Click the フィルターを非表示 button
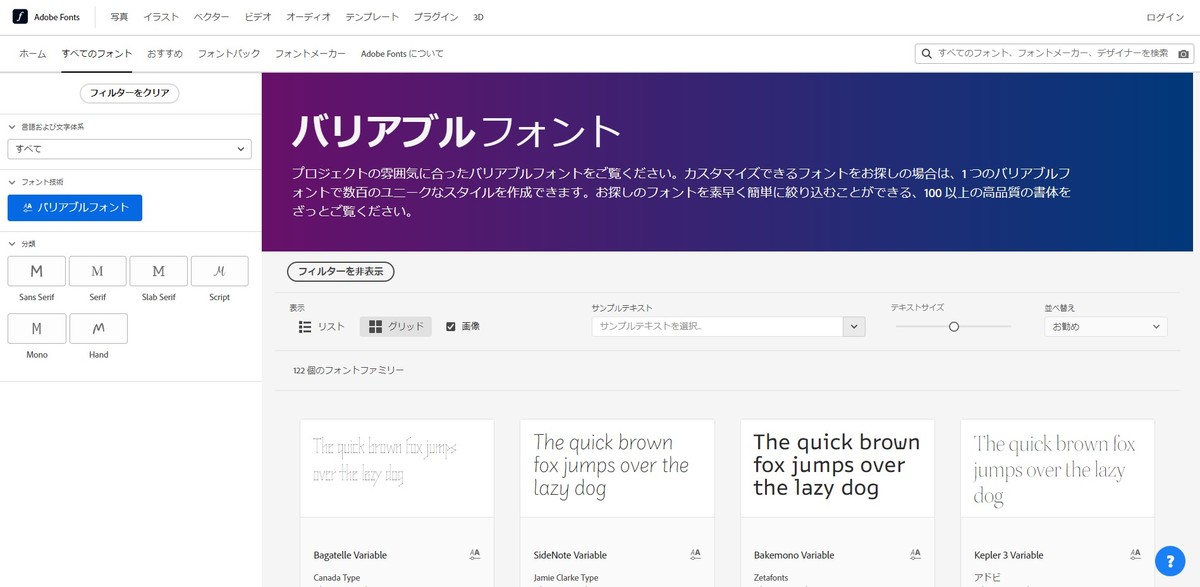The height and width of the screenshot is (587, 1200). 341,271
